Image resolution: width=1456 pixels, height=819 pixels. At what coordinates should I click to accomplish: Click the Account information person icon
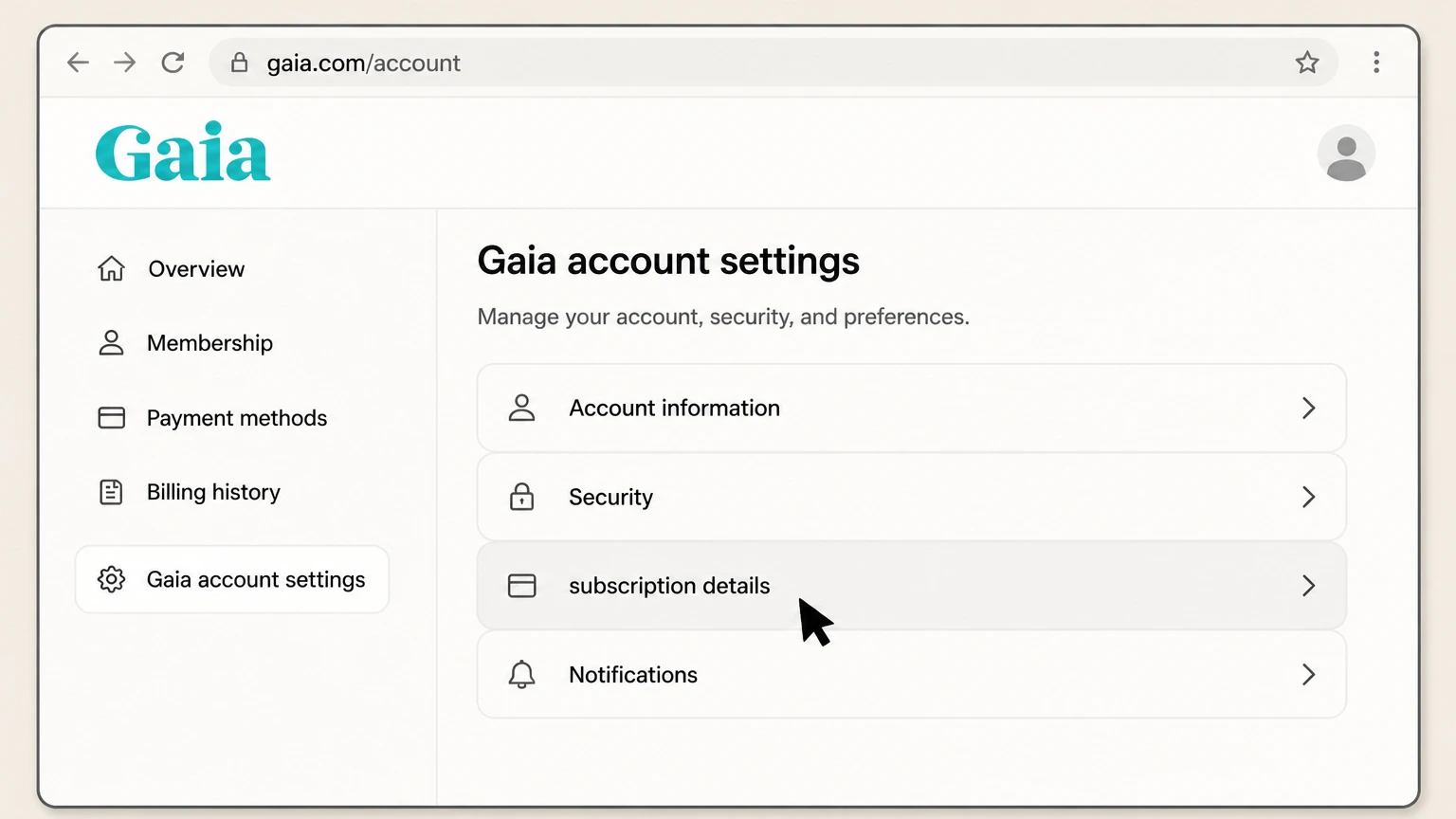click(x=521, y=408)
